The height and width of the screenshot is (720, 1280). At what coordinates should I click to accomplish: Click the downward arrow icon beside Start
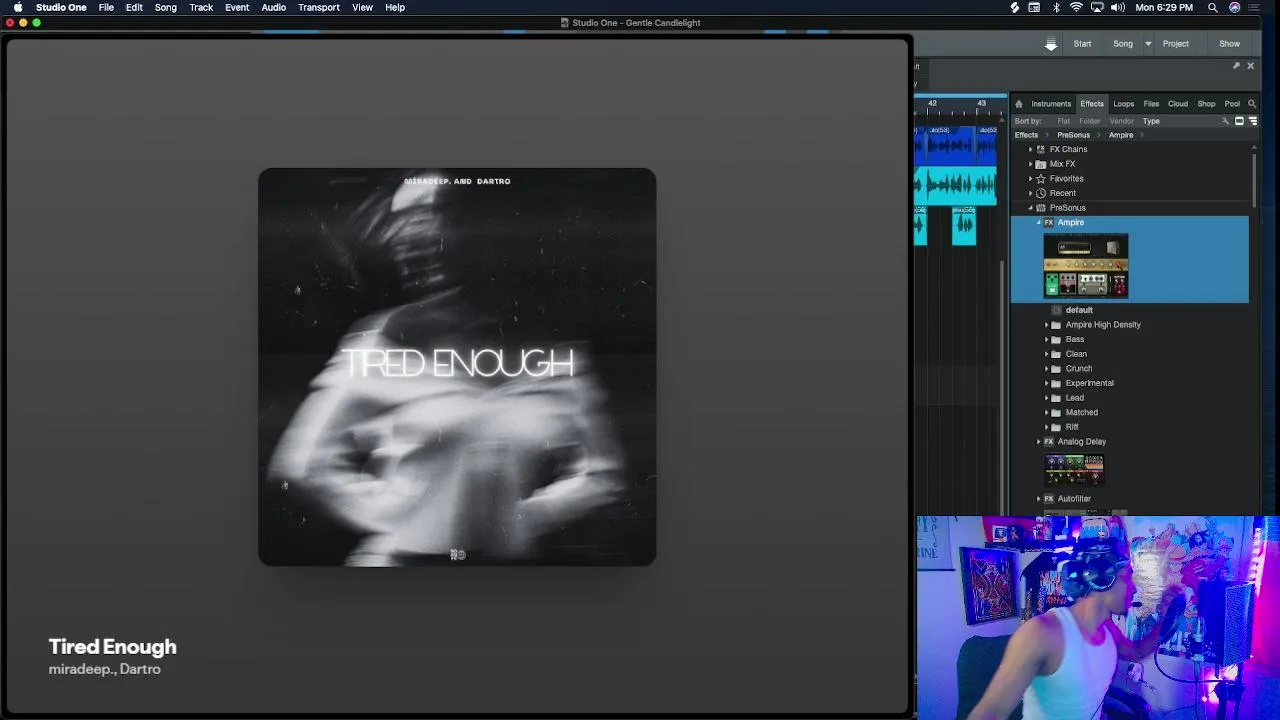coord(1051,44)
